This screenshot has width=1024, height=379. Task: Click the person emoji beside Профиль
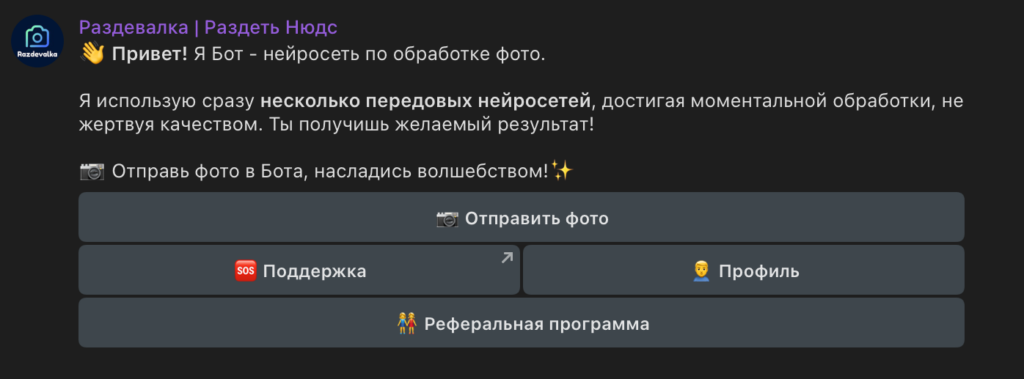701,271
